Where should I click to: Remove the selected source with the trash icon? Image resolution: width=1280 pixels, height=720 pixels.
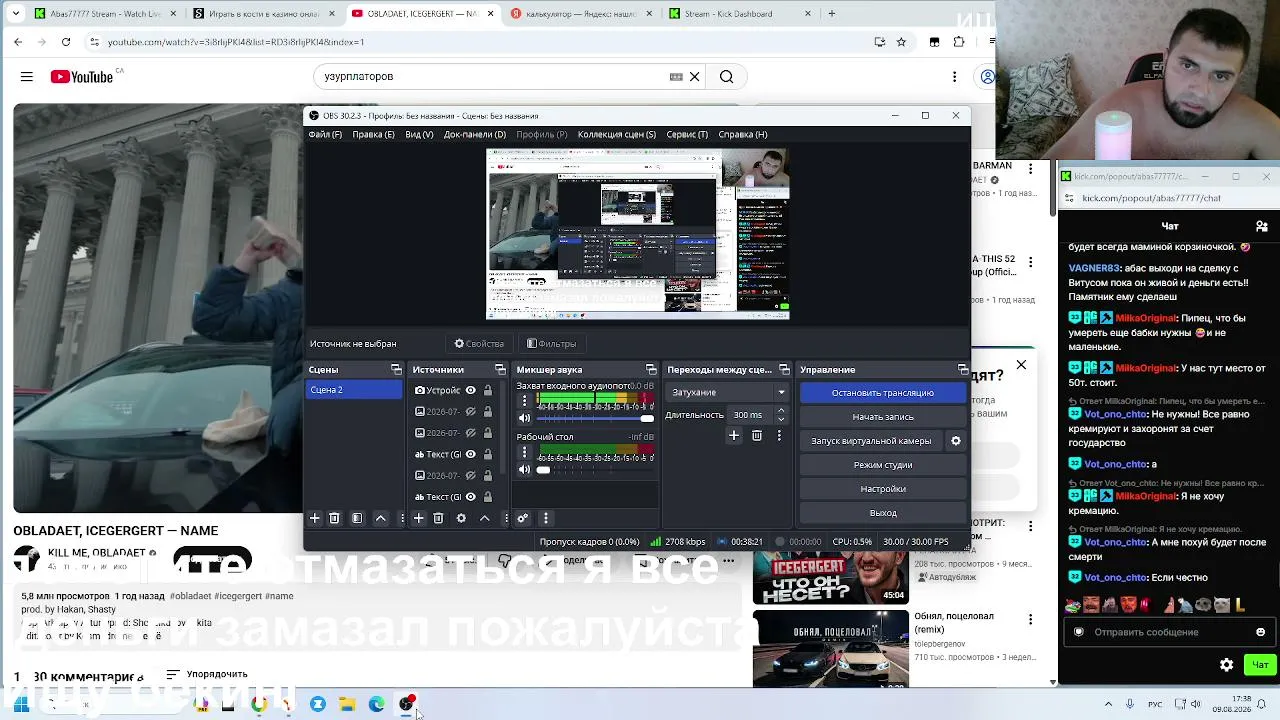point(438,518)
